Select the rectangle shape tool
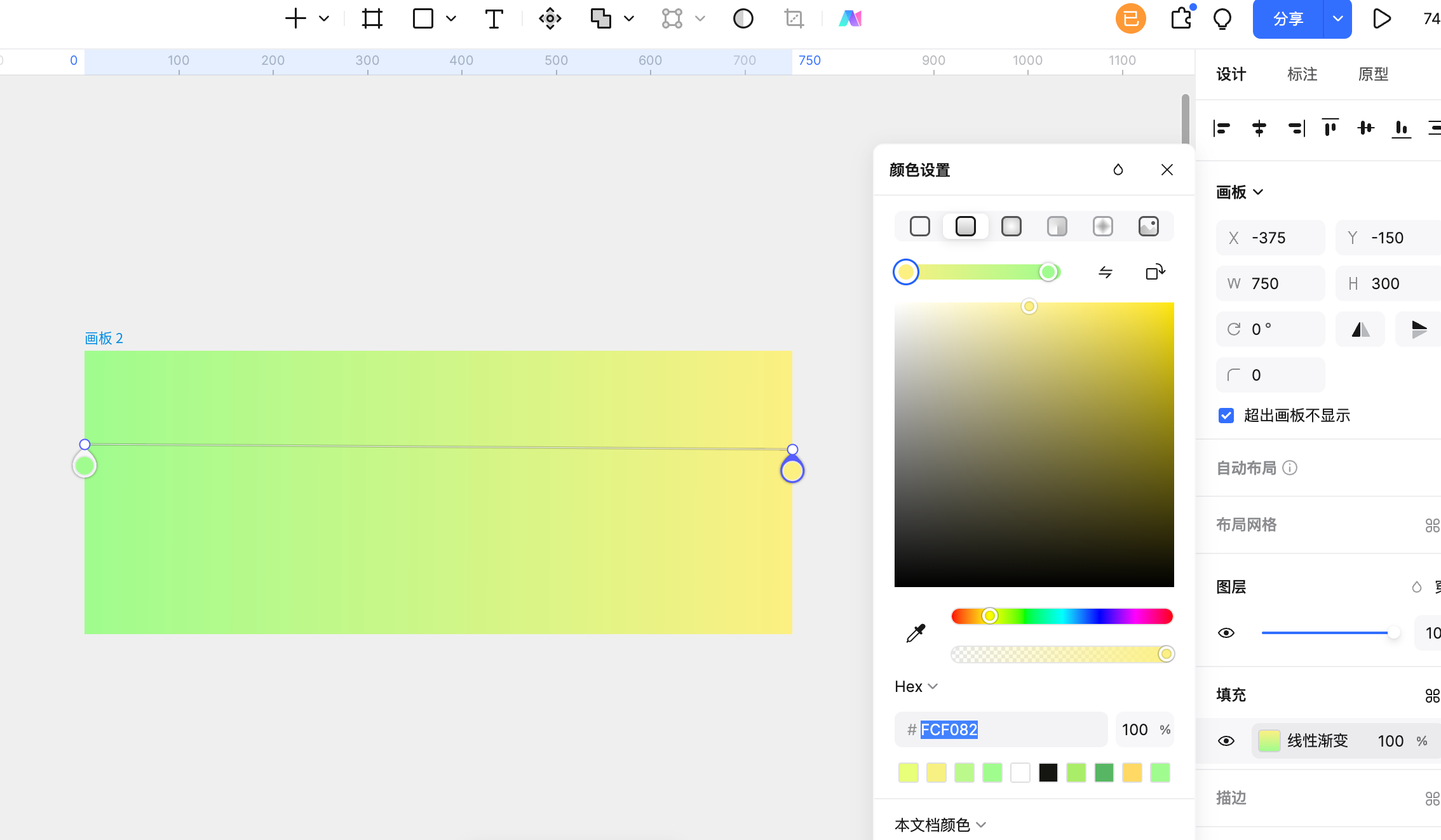Viewport: 1441px width, 840px height. pos(423,18)
